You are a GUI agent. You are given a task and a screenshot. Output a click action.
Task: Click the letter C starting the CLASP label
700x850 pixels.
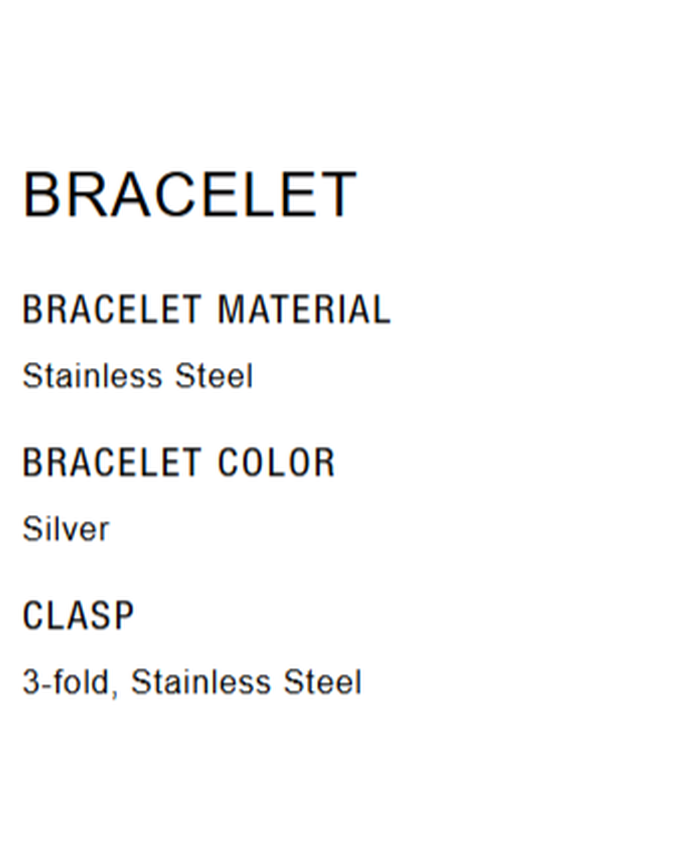pos(32,616)
